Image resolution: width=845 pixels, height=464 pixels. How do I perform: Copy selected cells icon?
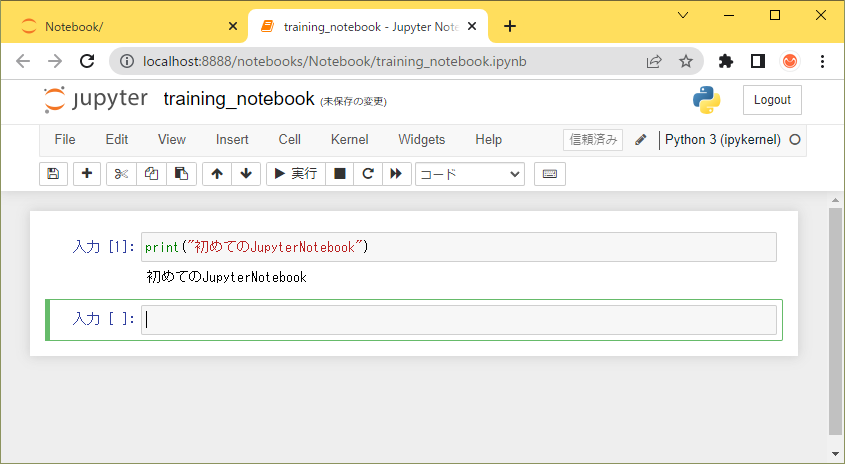pos(151,174)
